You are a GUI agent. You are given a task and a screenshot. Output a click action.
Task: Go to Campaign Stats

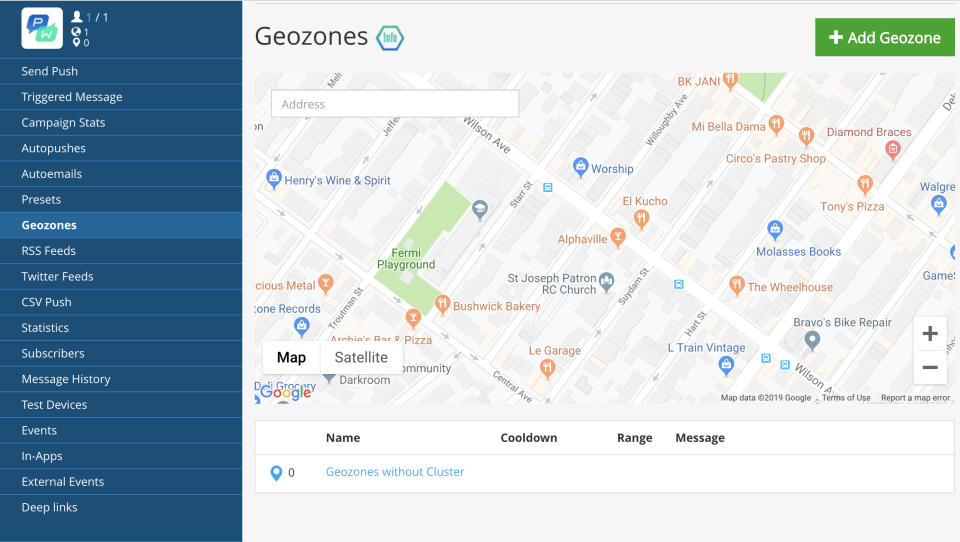(x=121, y=122)
